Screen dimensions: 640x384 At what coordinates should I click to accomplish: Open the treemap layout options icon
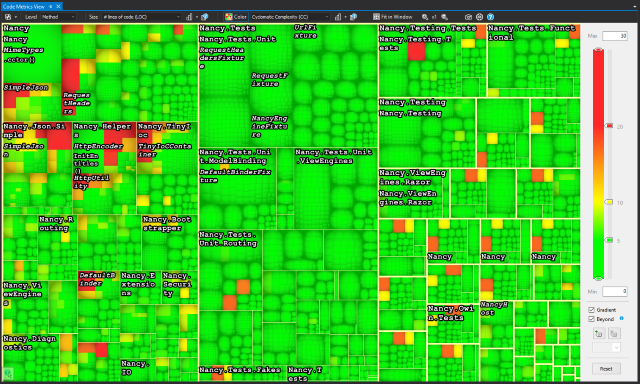point(8,17)
